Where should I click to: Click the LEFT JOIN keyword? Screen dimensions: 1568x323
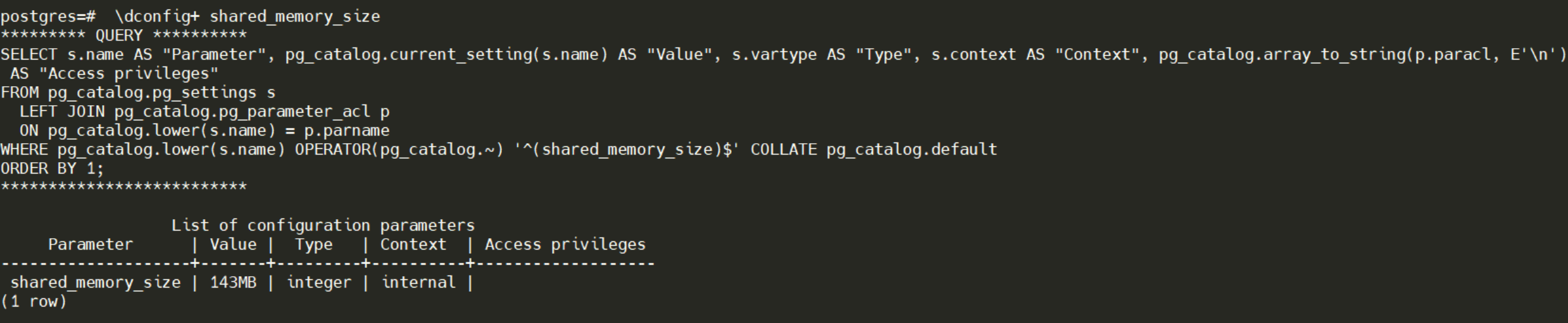point(62,111)
